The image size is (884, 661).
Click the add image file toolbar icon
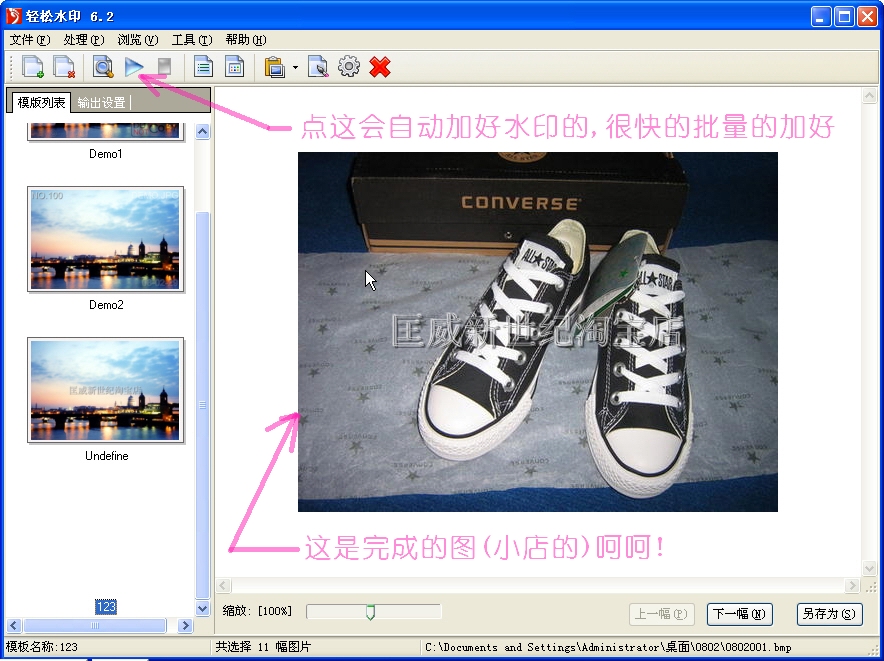(x=33, y=67)
